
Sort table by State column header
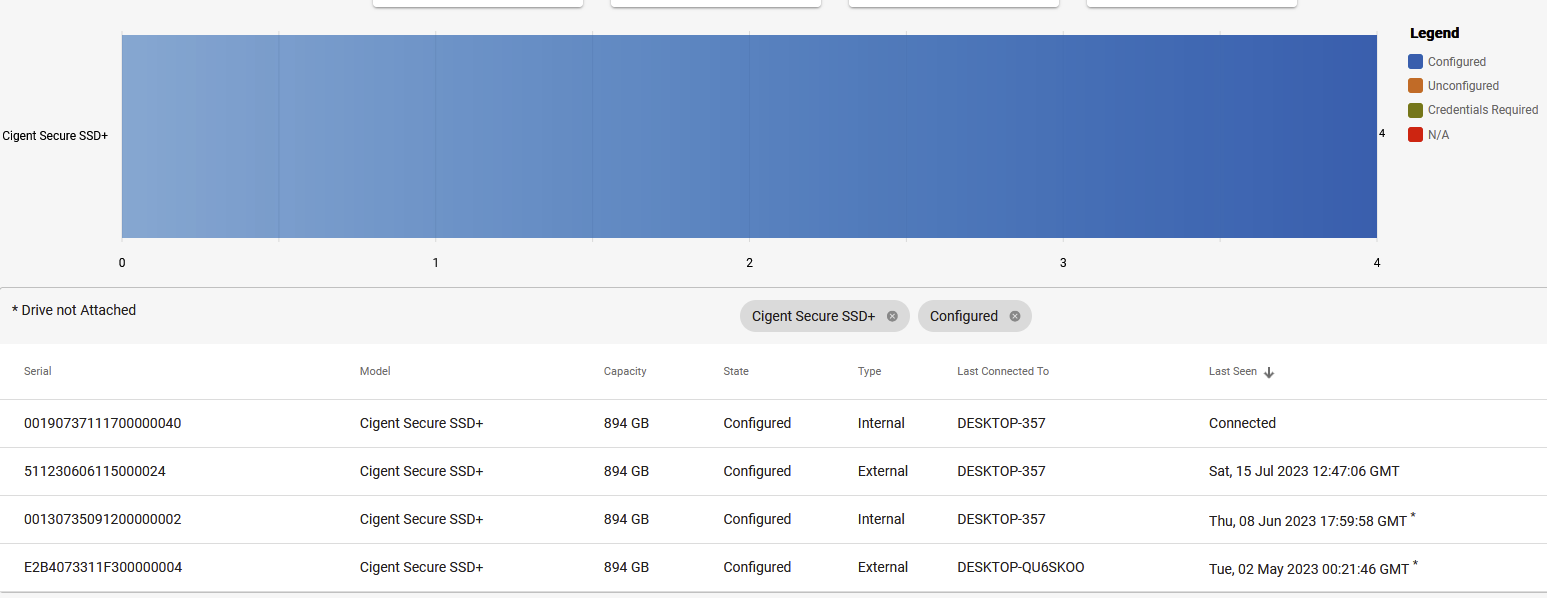736,371
